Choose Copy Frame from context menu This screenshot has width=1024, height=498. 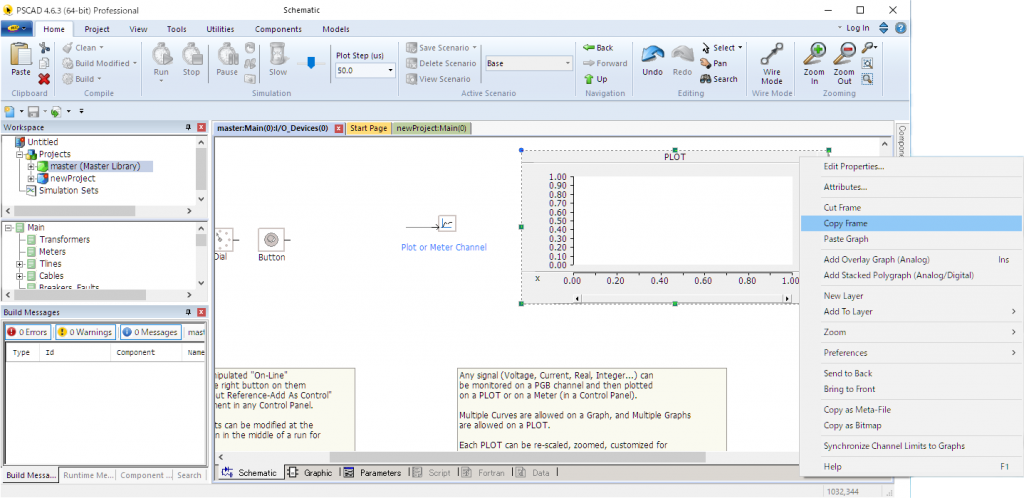845,223
